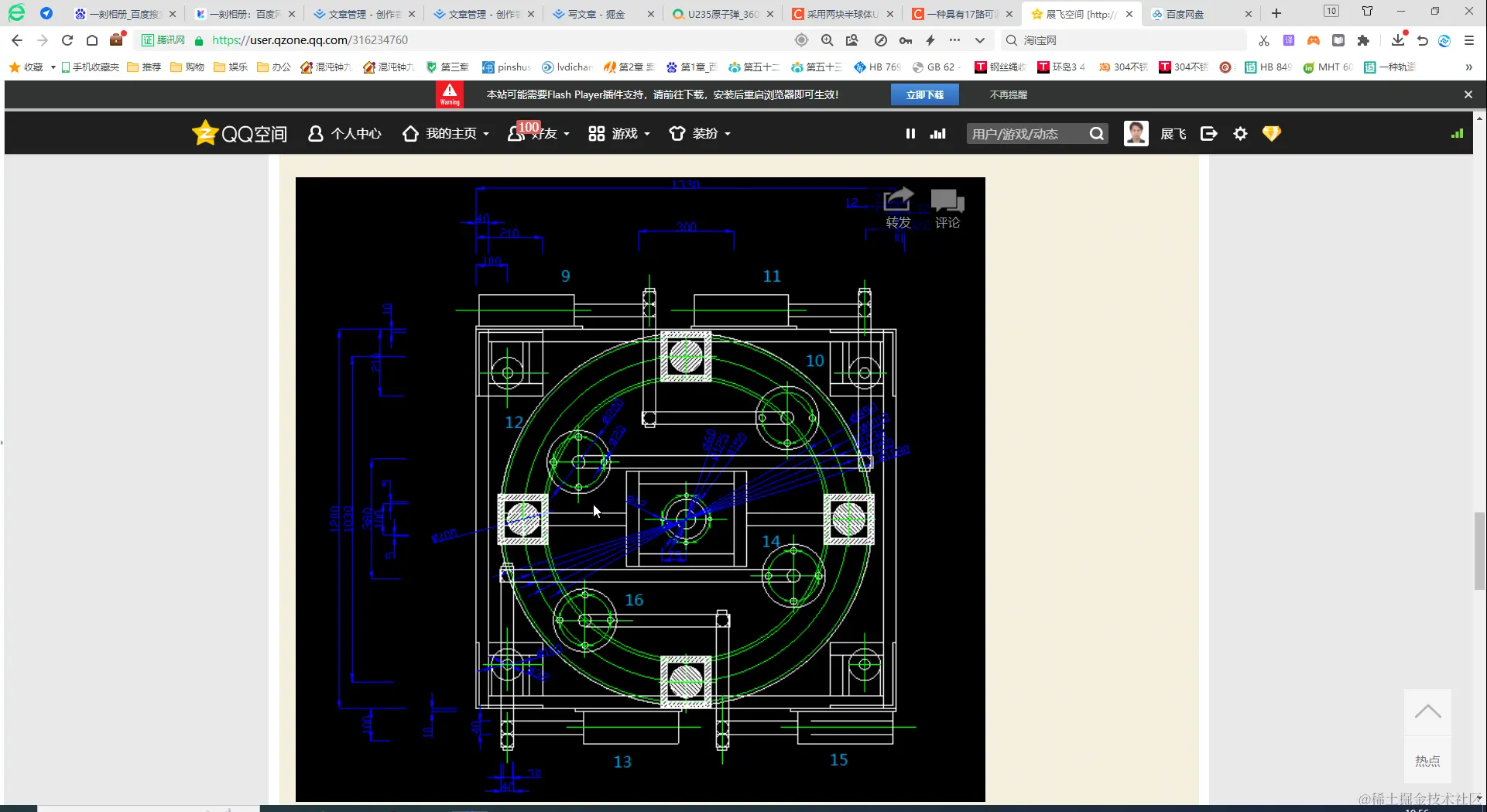Open the pinshus bookmark
1487x812 pixels.
click(x=506, y=67)
